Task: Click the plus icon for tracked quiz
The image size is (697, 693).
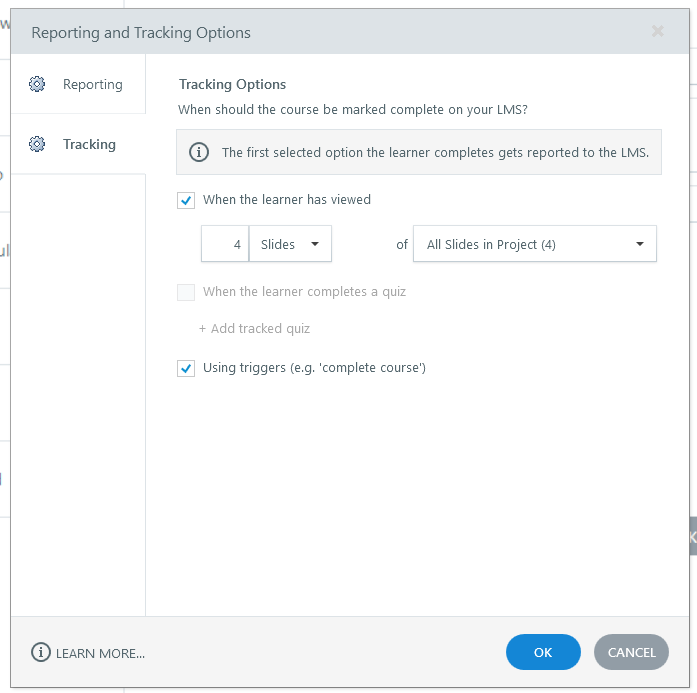Action: (x=202, y=328)
